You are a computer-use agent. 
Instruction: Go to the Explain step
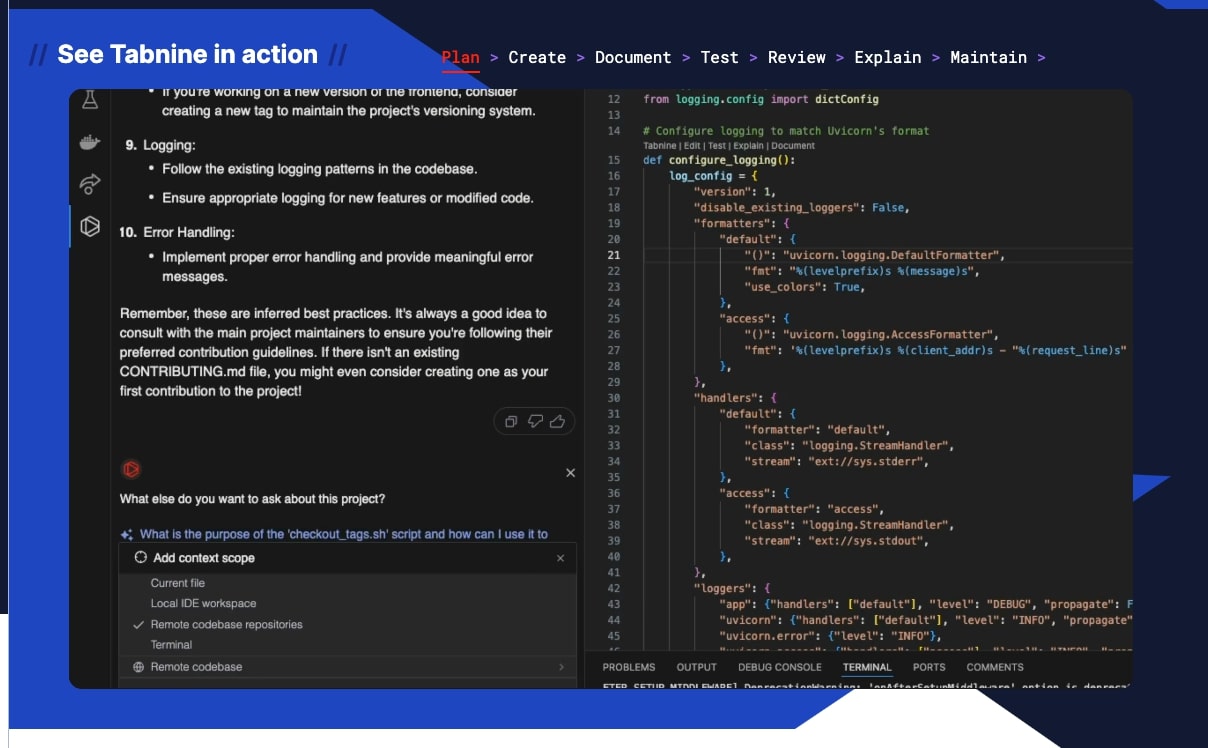[888, 57]
